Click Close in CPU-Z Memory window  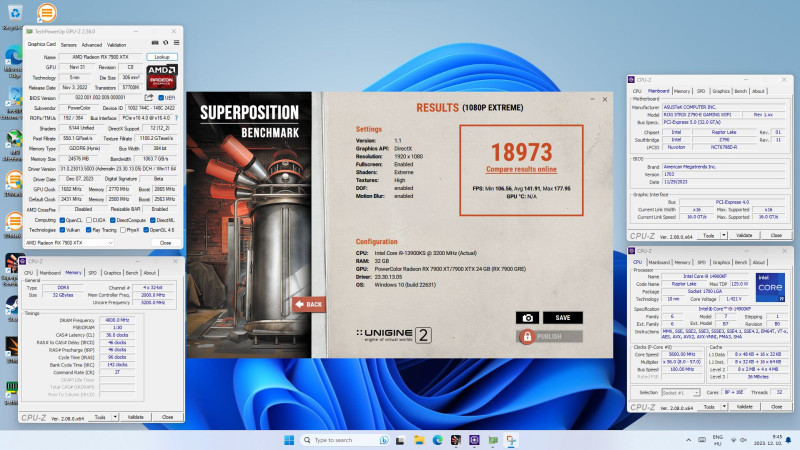point(167,417)
